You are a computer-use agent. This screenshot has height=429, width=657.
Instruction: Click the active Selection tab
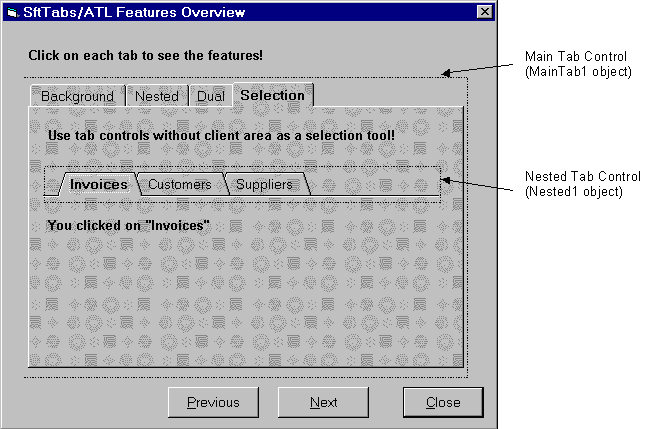(x=272, y=96)
